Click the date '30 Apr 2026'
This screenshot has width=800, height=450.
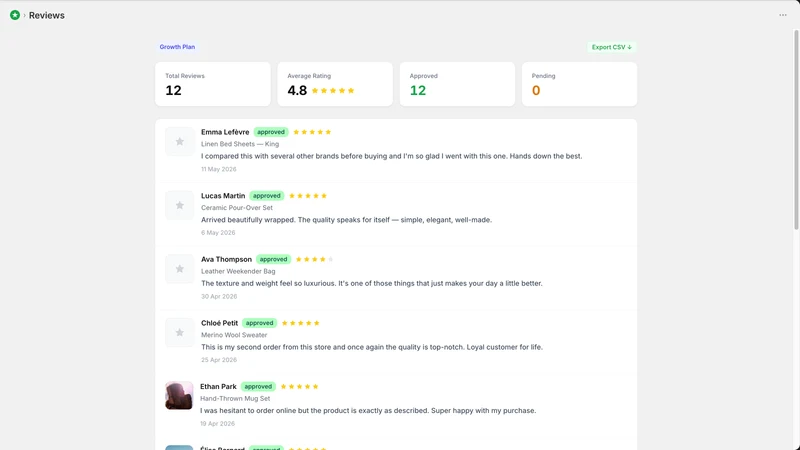tap(219, 296)
